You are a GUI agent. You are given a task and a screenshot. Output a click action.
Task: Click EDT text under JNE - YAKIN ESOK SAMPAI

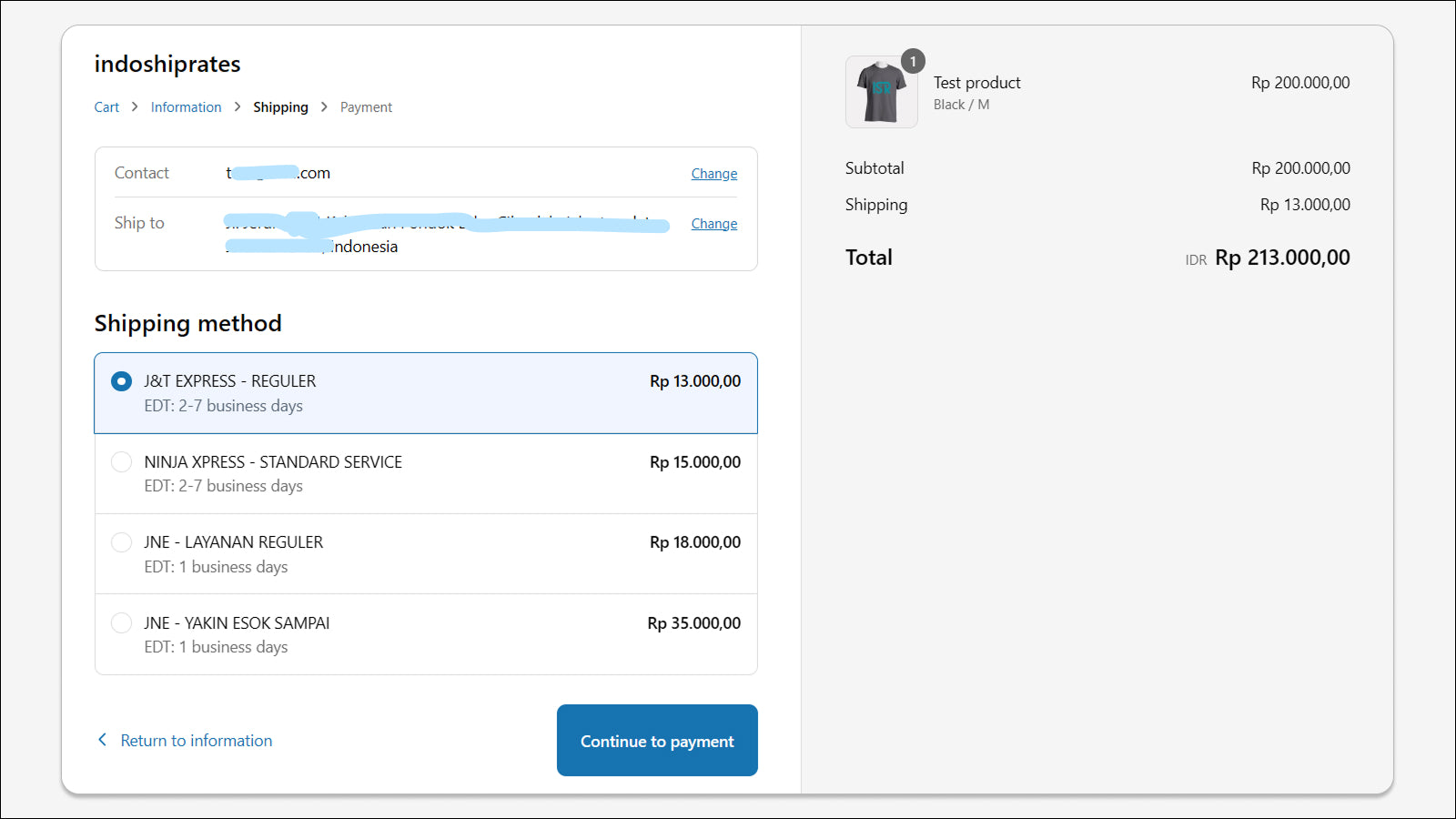[x=216, y=647]
